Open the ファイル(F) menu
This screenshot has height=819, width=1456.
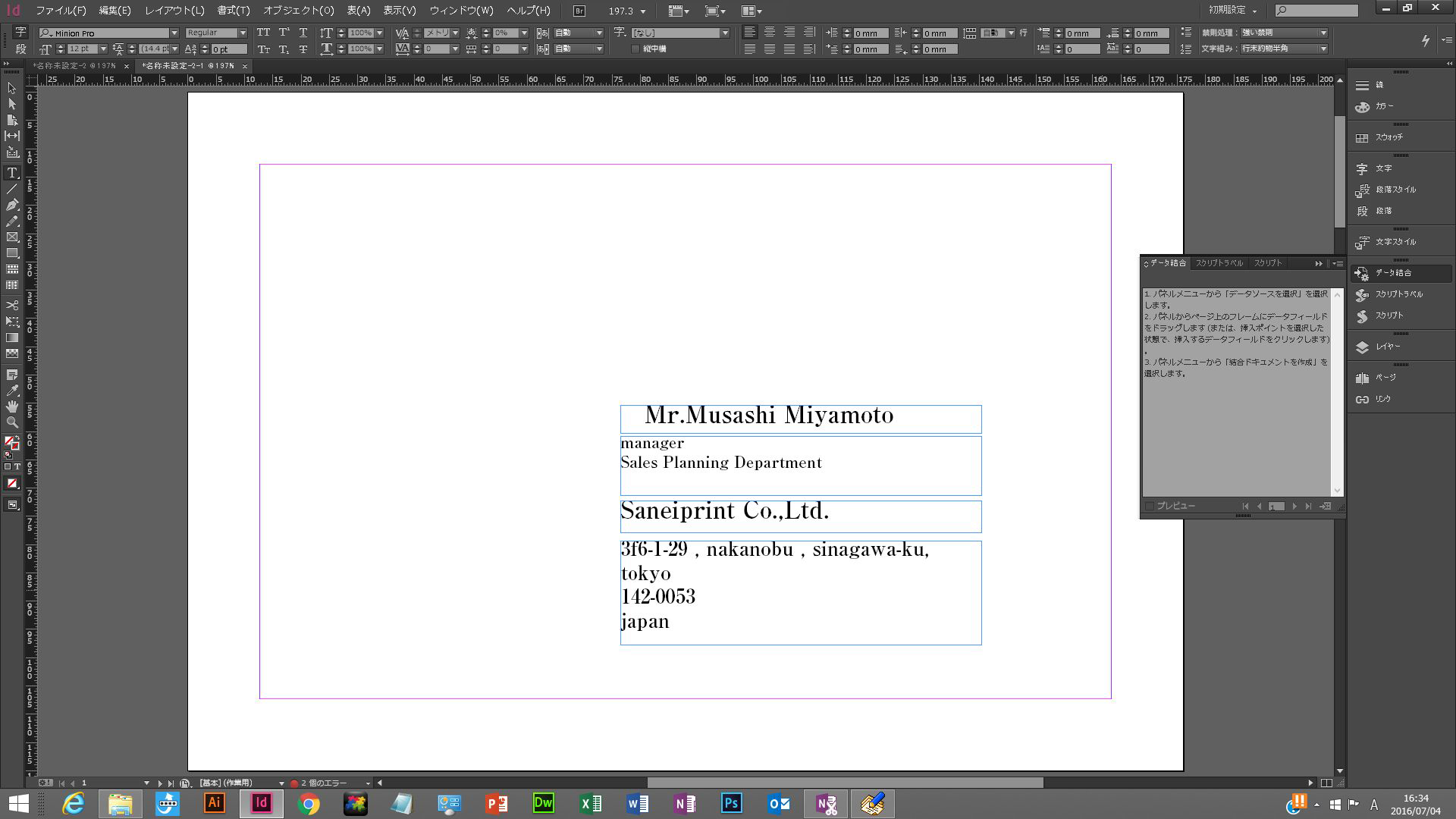point(61,11)
